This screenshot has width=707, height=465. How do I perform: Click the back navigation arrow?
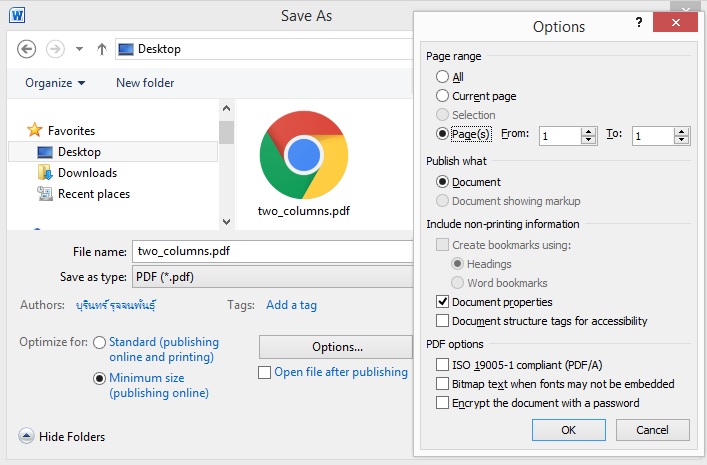pos(27,49)
